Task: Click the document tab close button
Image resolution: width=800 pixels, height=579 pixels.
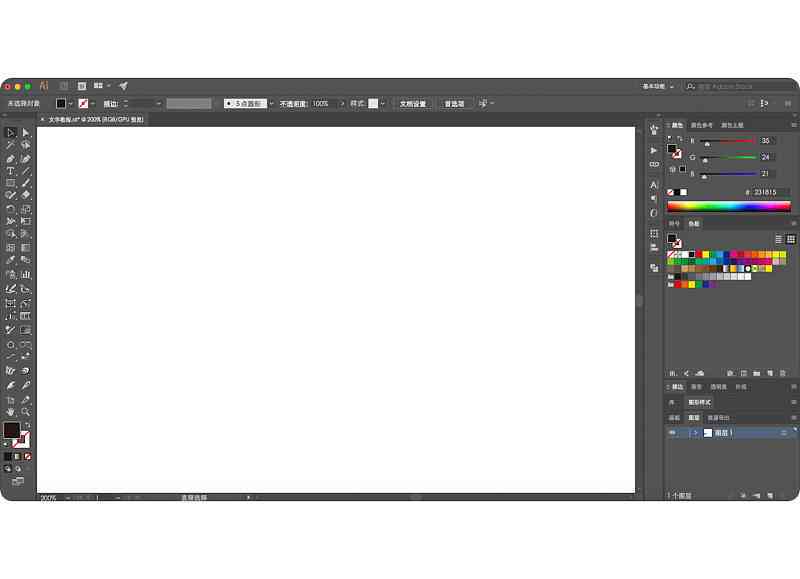Action: 42,119
